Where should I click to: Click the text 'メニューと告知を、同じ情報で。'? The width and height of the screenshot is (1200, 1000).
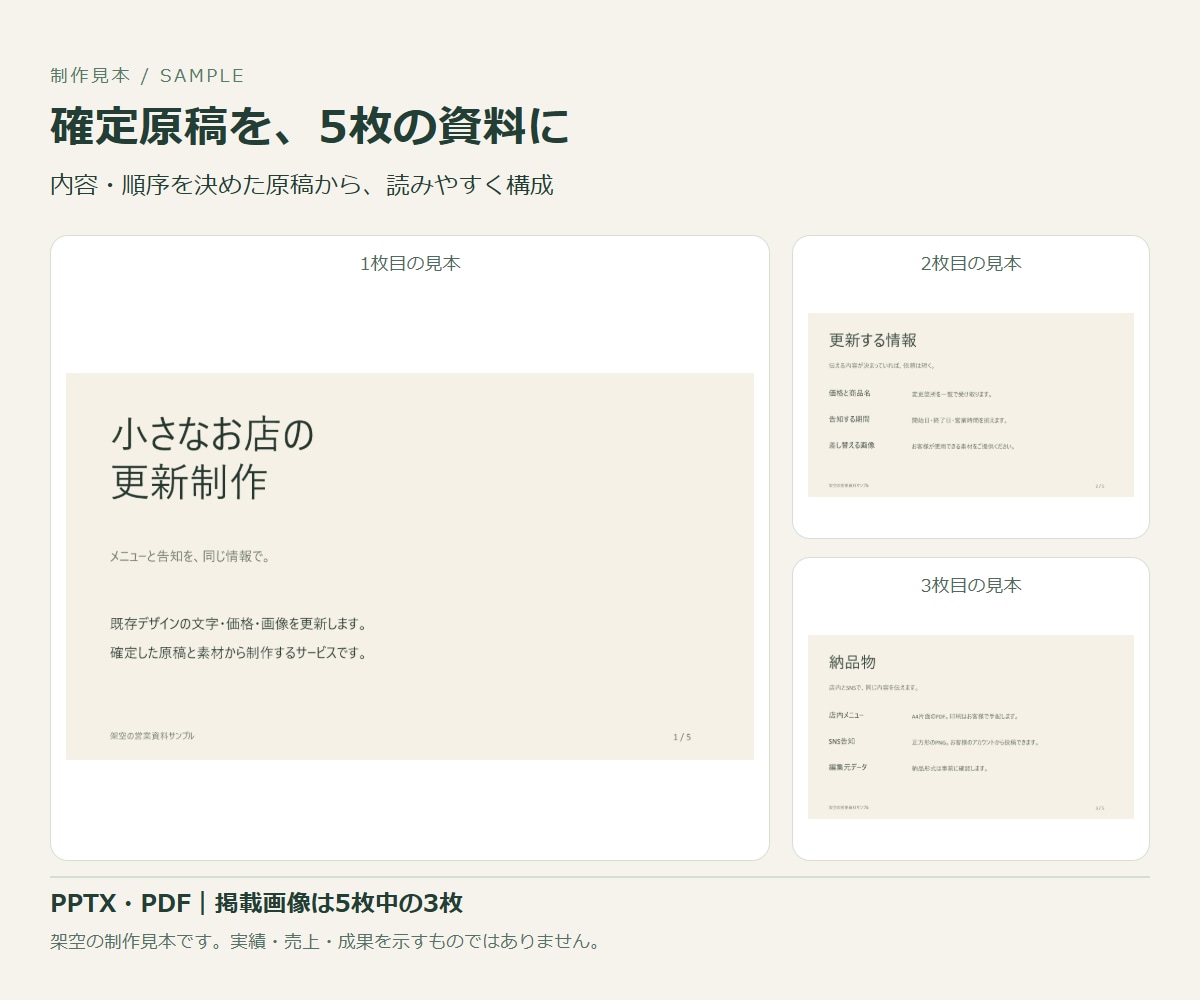click(x=190, y=557)
